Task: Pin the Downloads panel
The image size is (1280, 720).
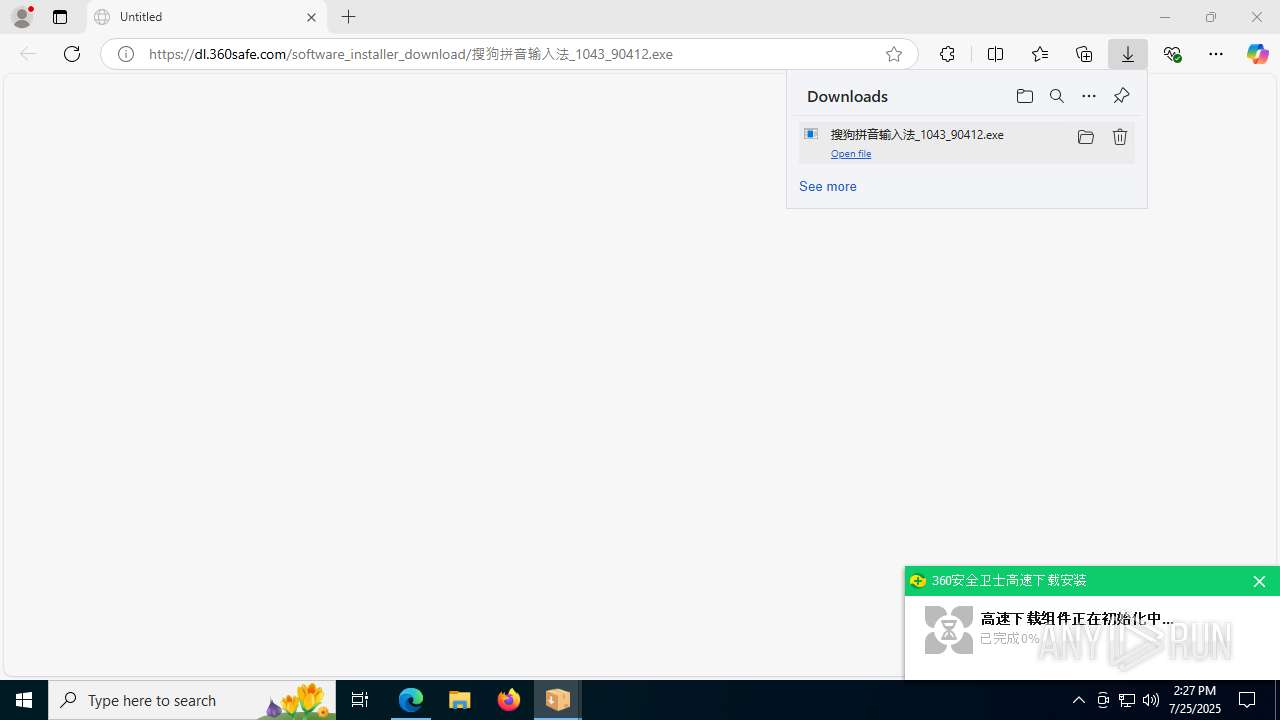Action: (1121, 96)
